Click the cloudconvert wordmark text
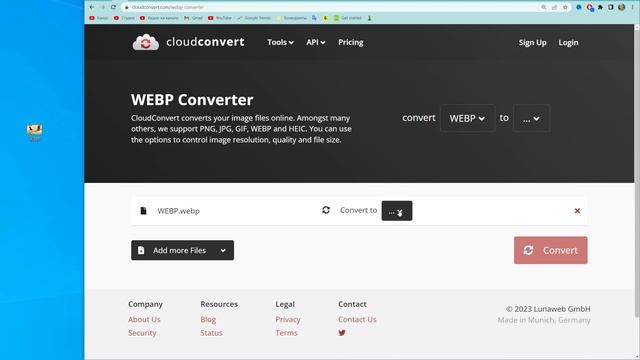Viewport: 640px width, 360px height. pos(205,42)
